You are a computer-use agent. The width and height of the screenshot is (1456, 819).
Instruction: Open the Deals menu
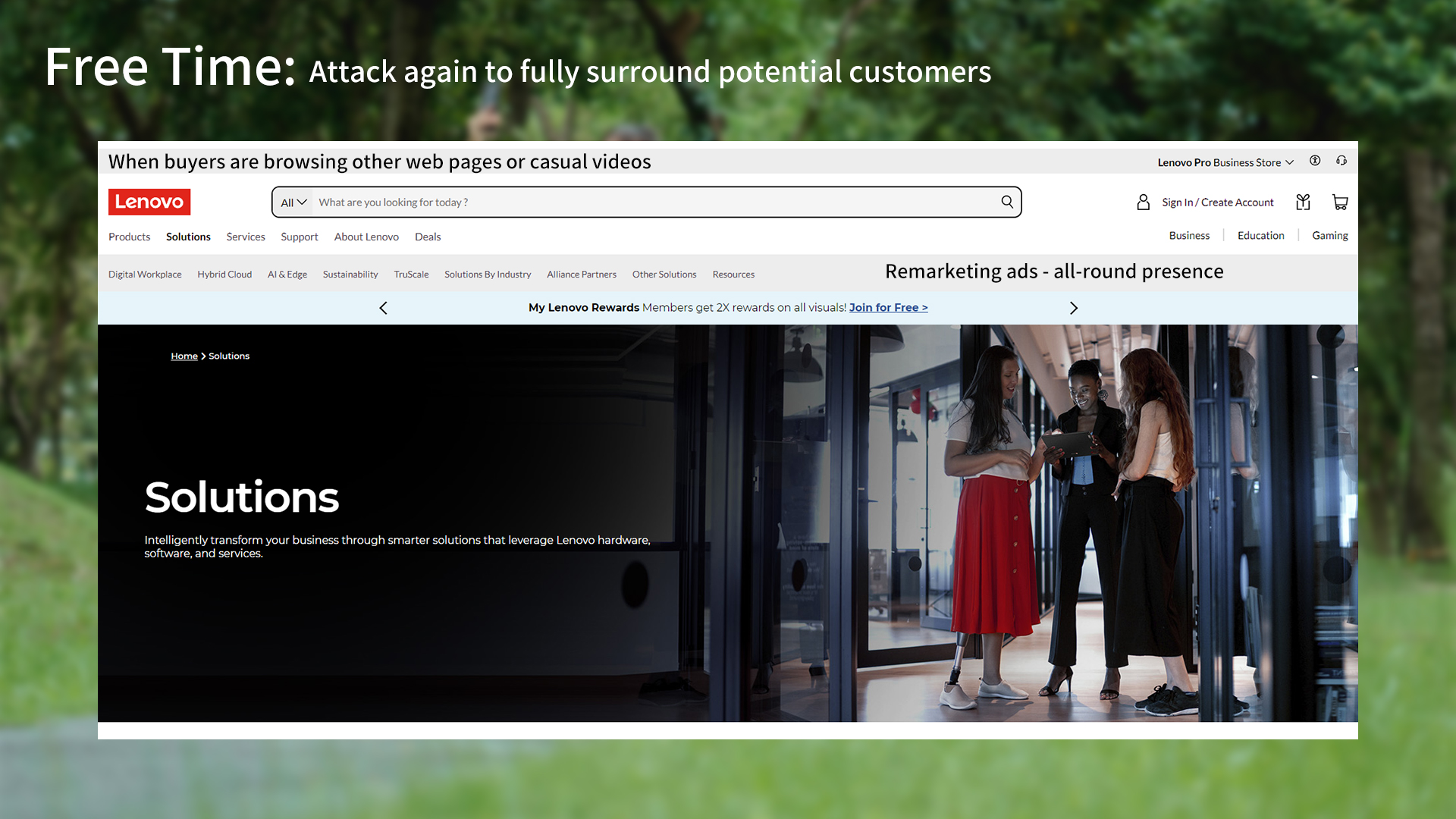click(428, 237)
